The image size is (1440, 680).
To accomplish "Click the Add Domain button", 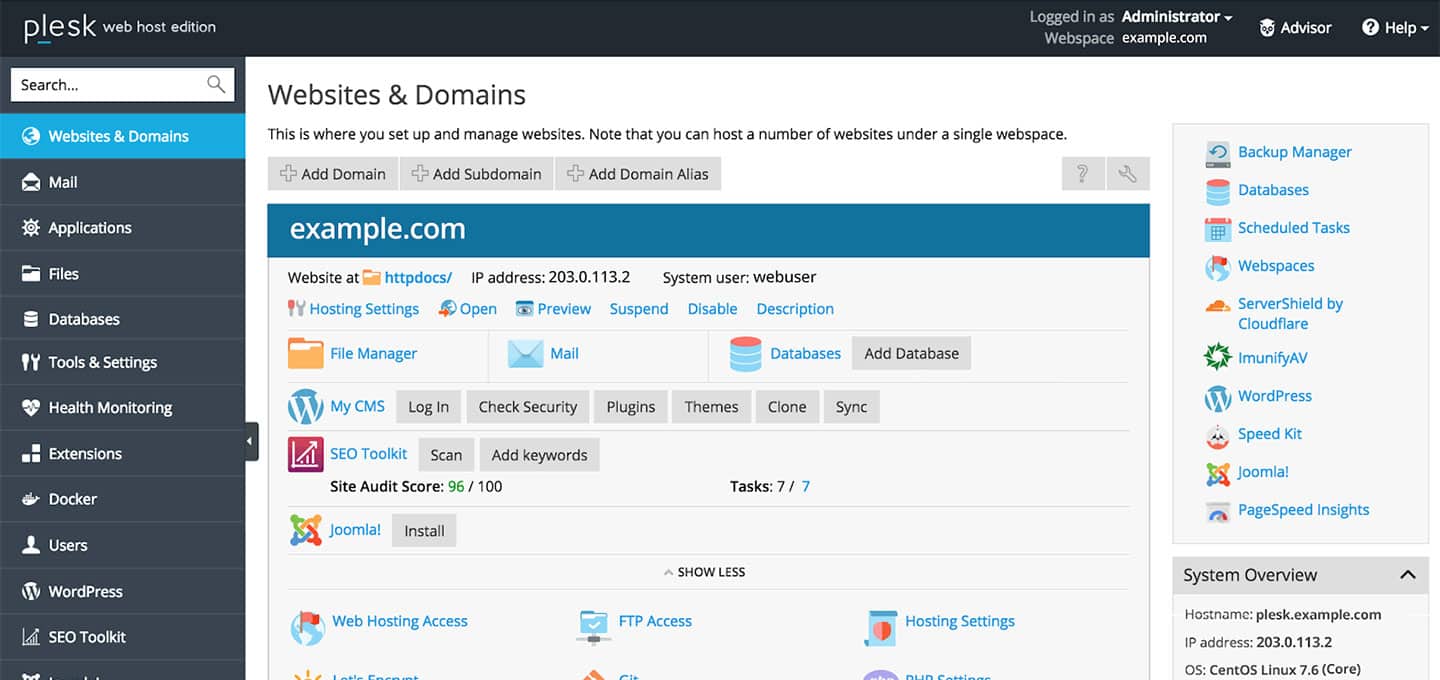I will point(333,174).
